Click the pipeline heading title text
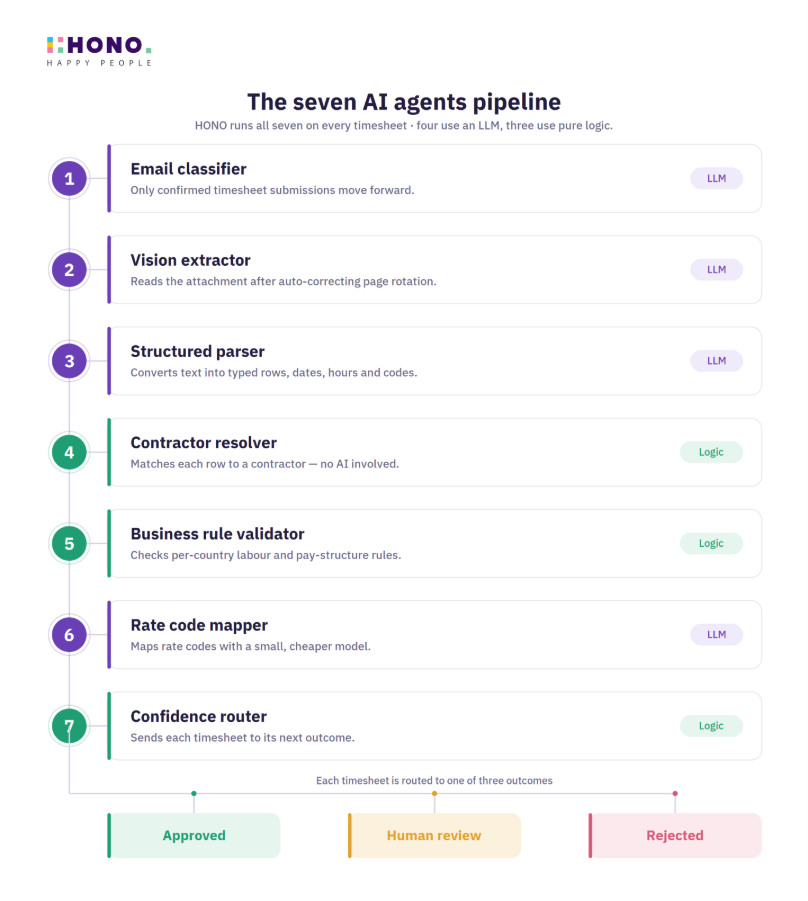 [404, 102]
